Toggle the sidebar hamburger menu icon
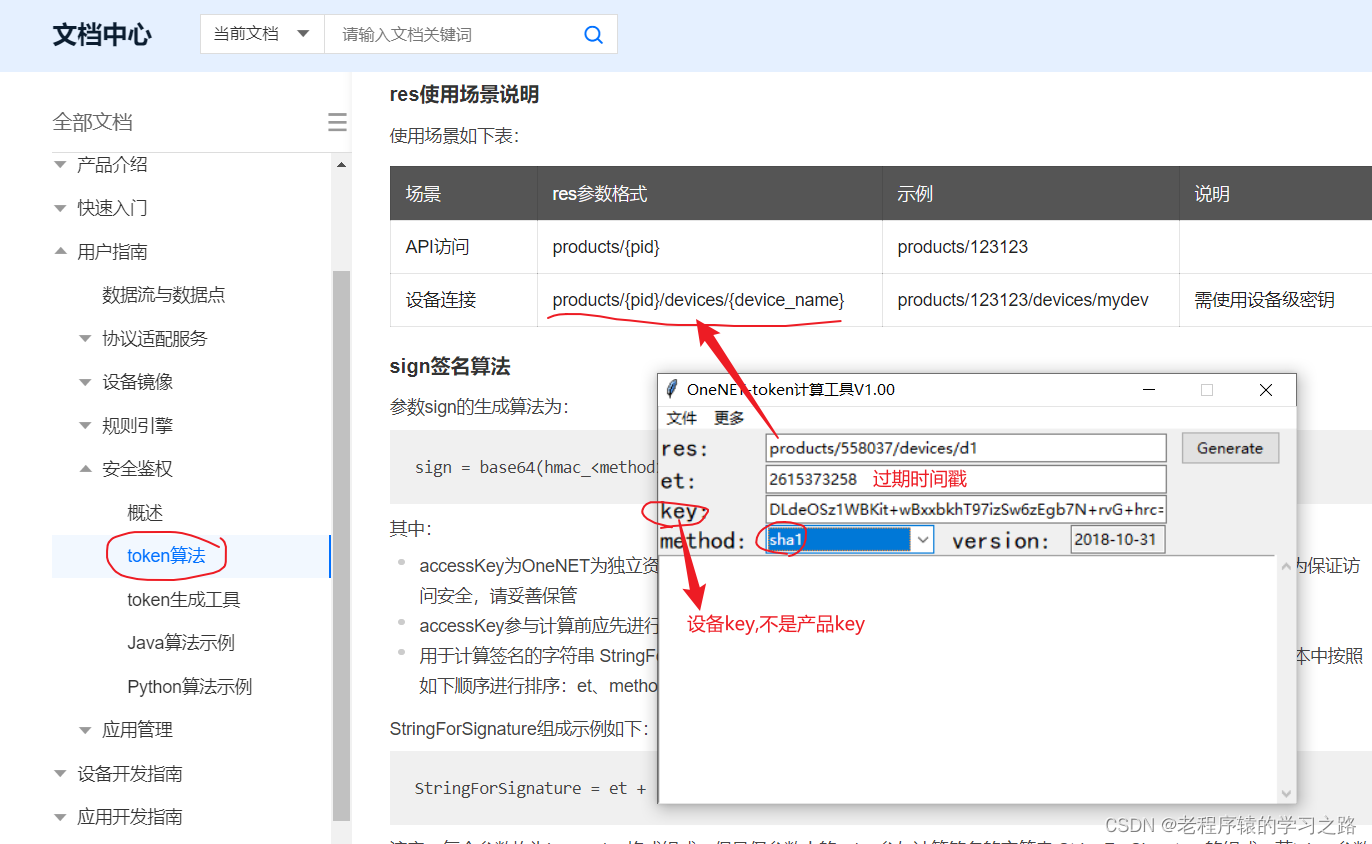 337,122
